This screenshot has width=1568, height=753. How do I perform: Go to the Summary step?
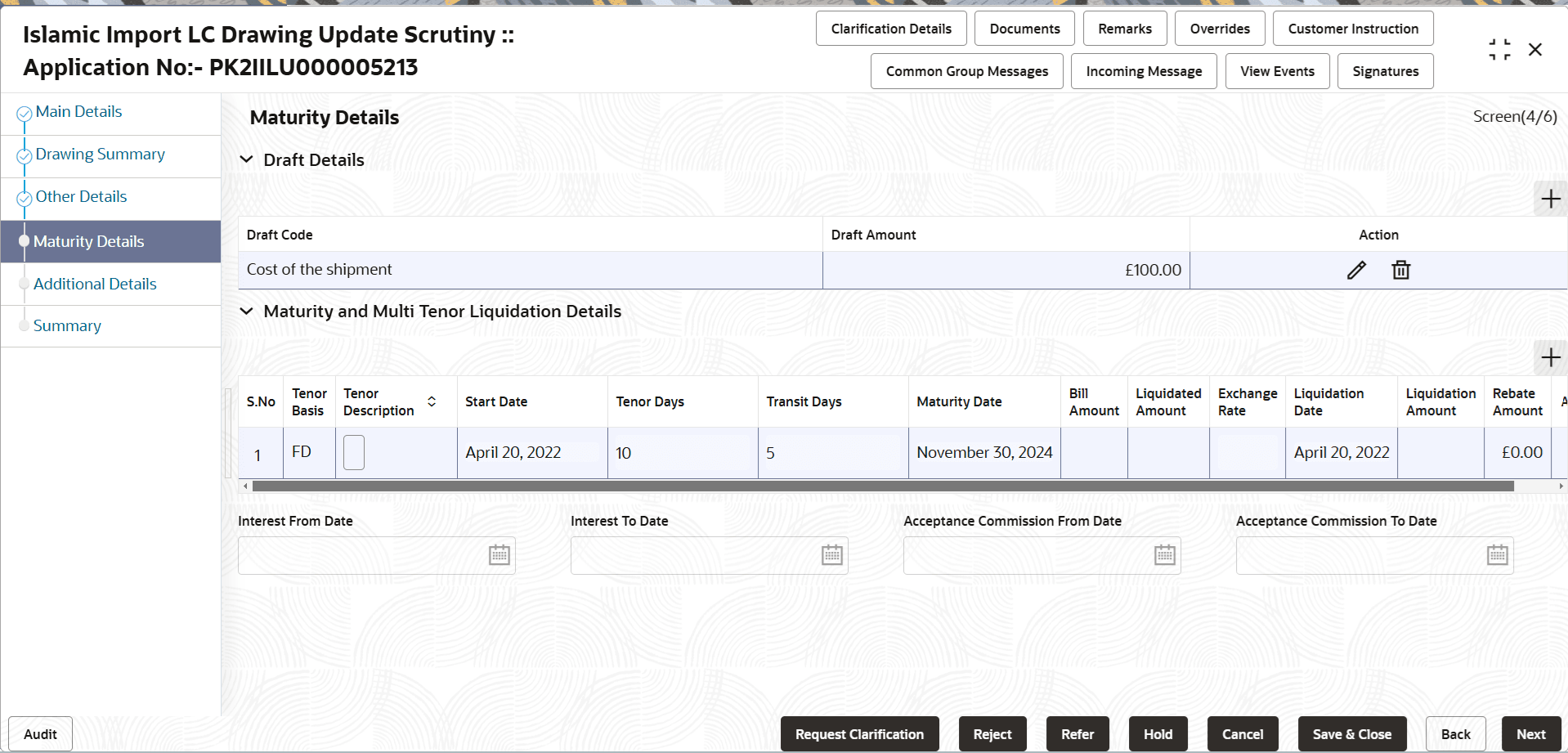click(x=67, y=325)
